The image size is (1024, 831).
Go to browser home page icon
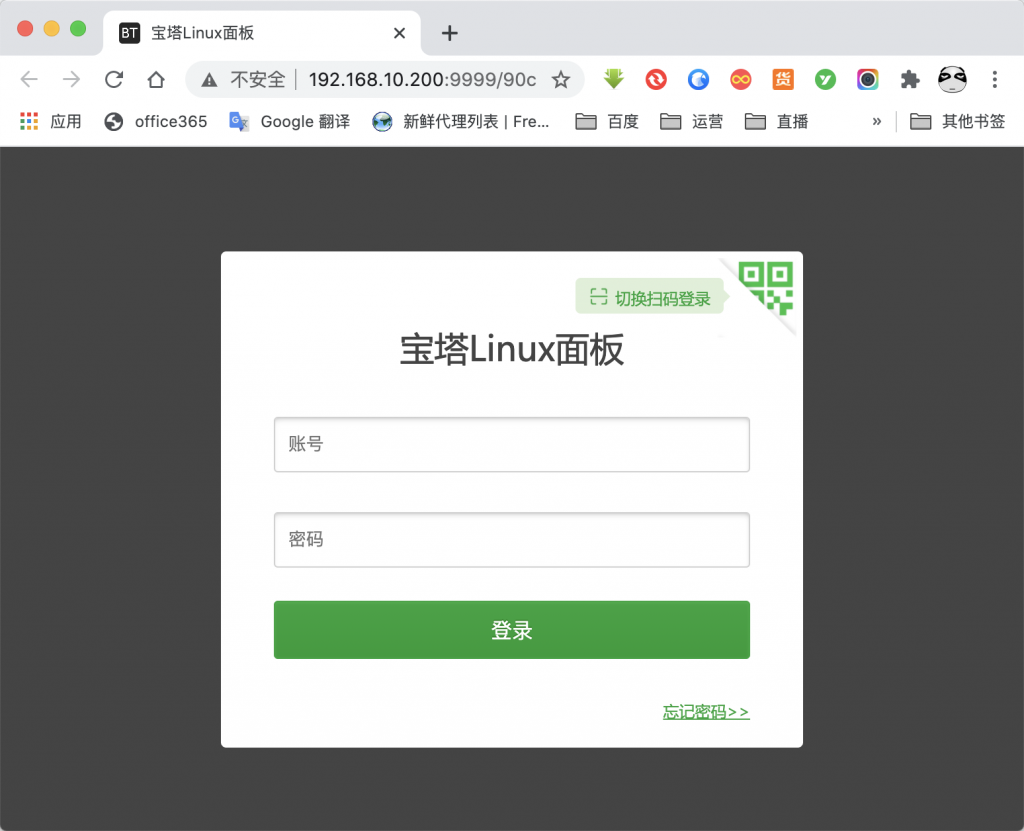pyautogui.click(x=155, y=80)
